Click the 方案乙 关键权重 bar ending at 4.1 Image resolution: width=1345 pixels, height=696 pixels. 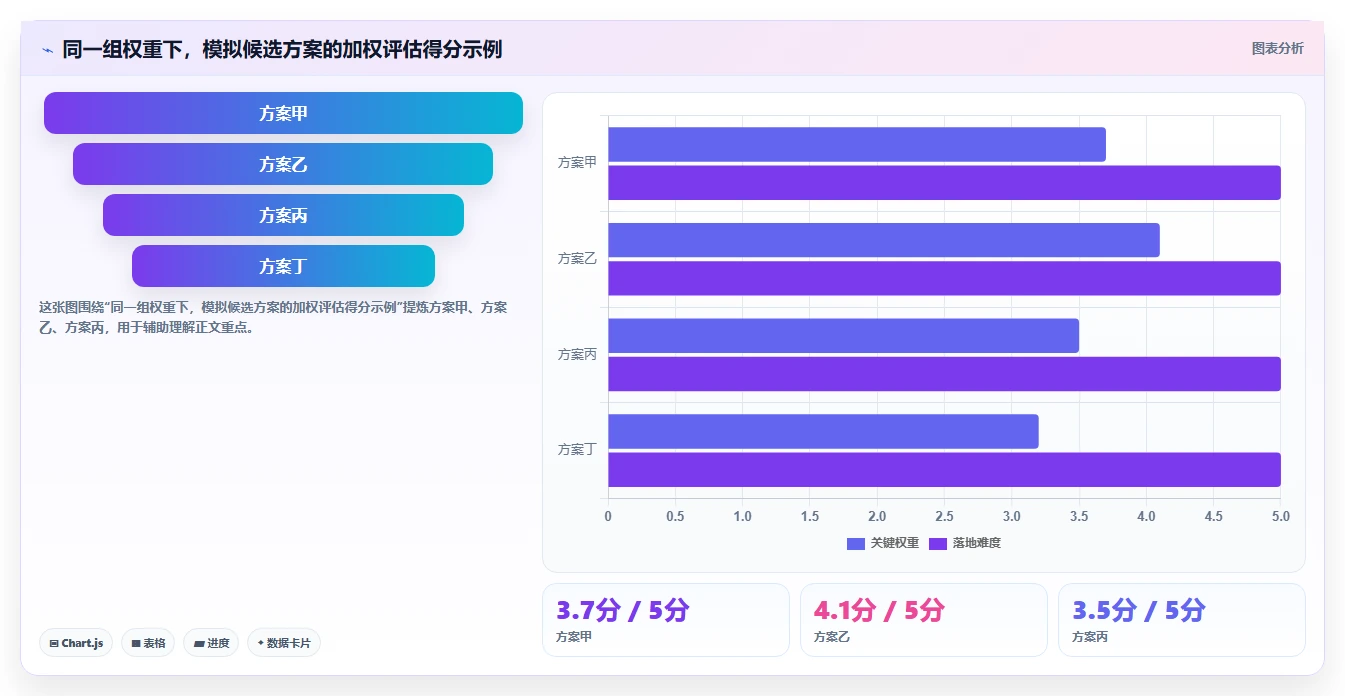point(884,240)
